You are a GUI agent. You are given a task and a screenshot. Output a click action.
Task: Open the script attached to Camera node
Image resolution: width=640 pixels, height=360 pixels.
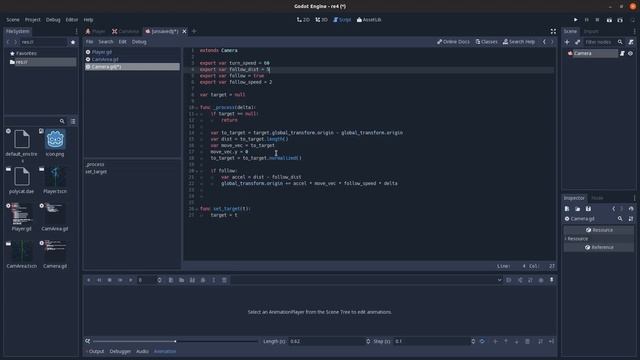point(622,53)
